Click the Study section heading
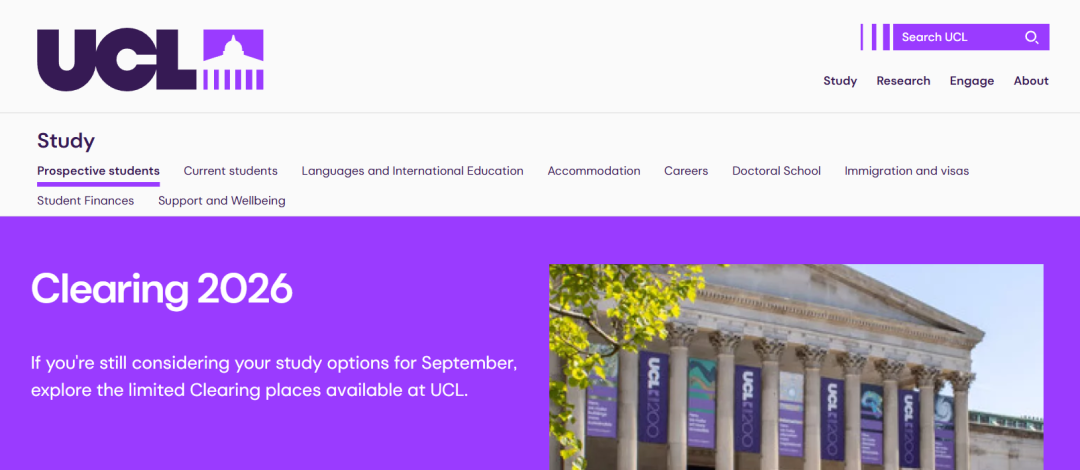 tap(66, 141)
